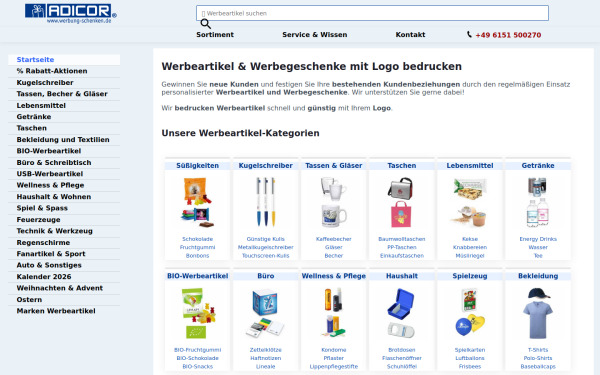Open Touchscreen-Kulis link

[266, 256]
